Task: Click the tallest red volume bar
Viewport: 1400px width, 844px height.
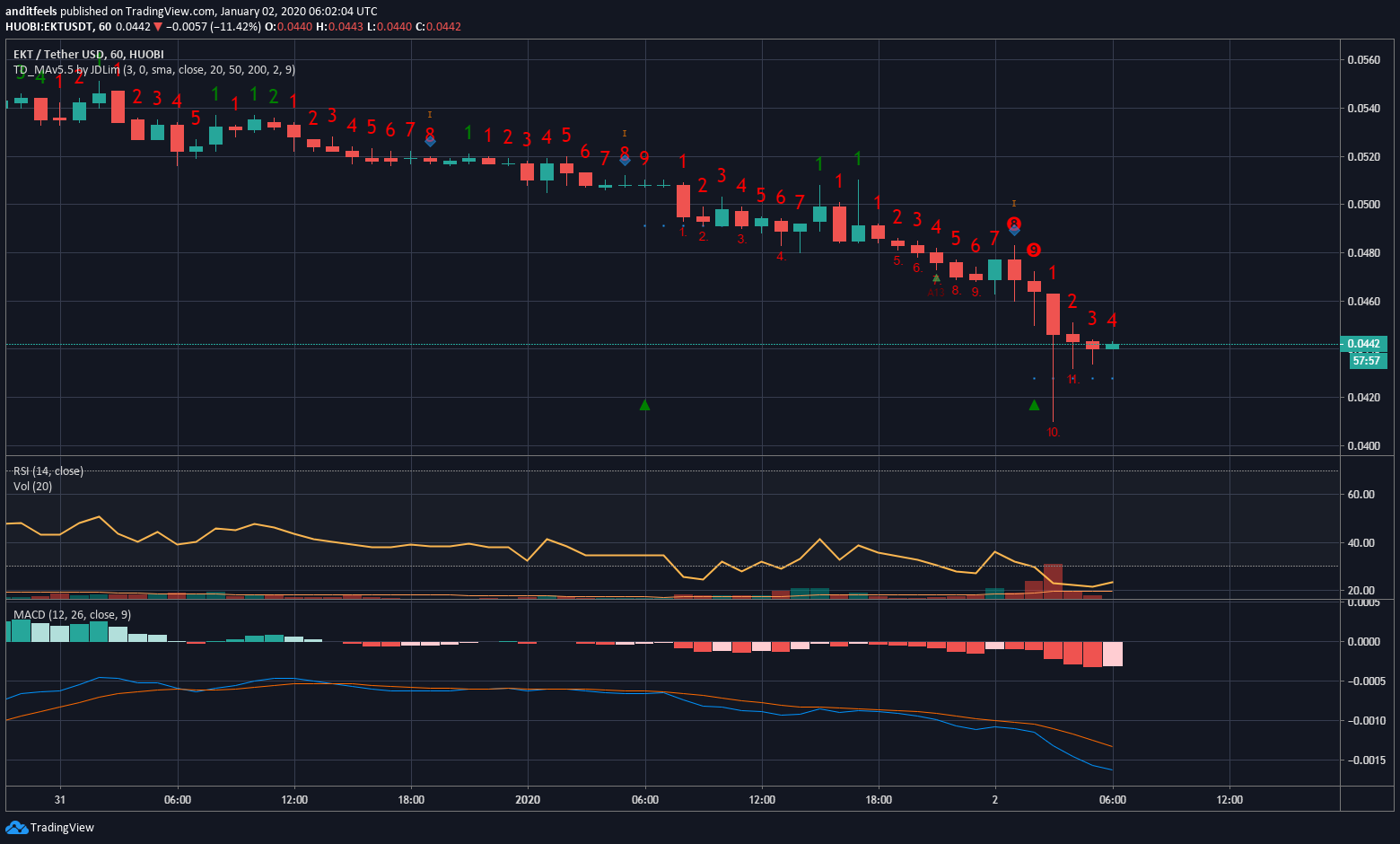Action: click(x=1054, y=581)
